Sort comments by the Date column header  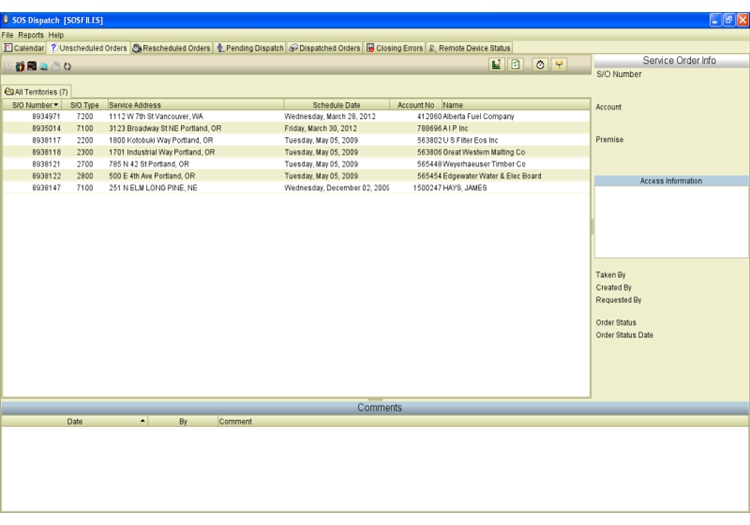point(74,421)
